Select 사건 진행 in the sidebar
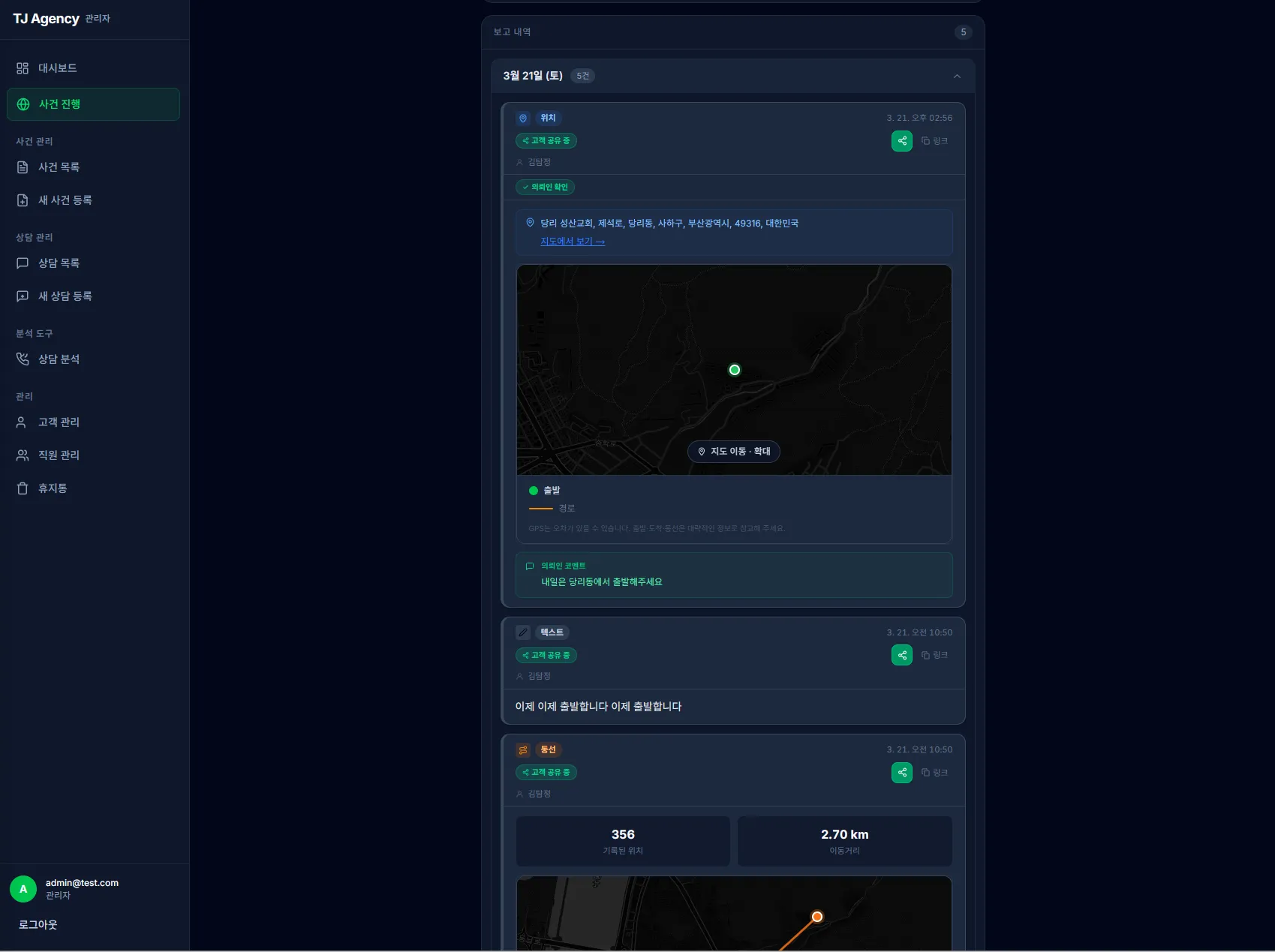 tap(93, 104)
